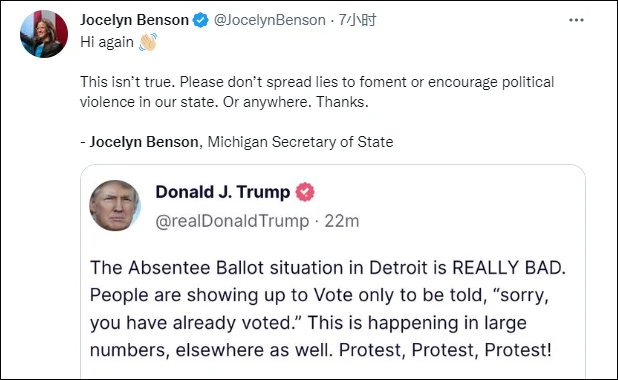The width and height of the screenshot is (618, 380).
Task: Open the quoted post about Absentee Ballot situation
Action: (333, 272)
